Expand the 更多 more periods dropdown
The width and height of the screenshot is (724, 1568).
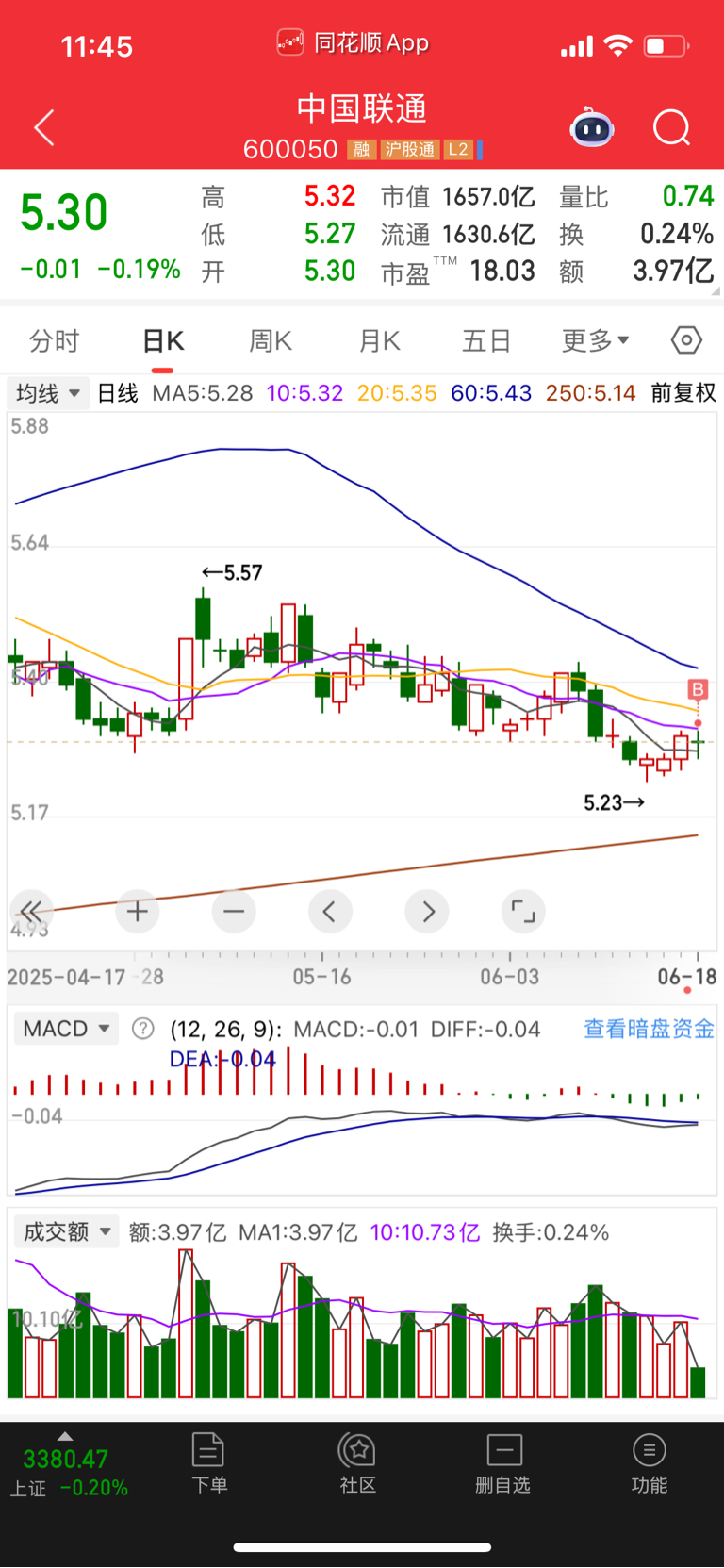(x=596, y=340)
